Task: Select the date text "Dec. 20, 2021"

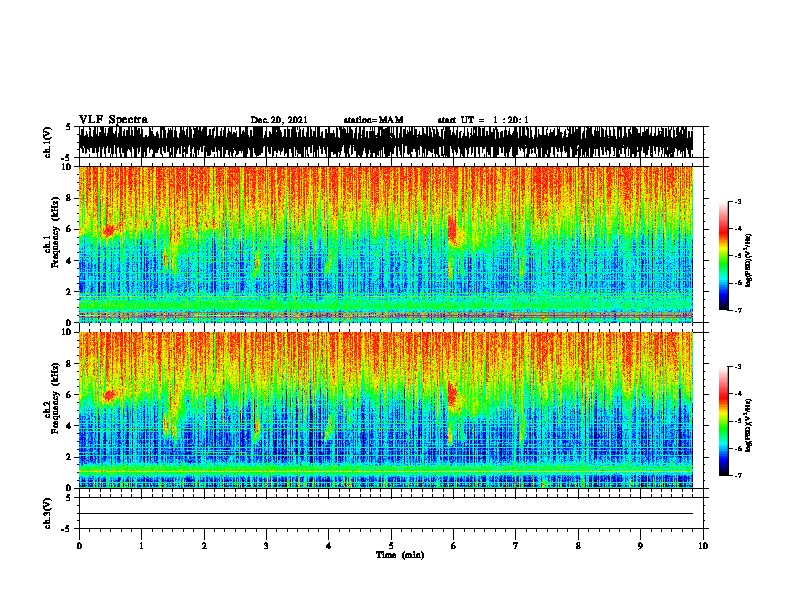Action: click(x=279, y=120)
